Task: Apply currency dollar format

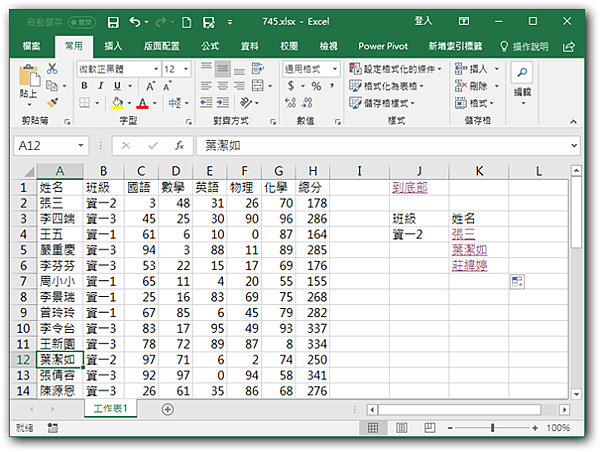Action: click(x=291, y=86)
